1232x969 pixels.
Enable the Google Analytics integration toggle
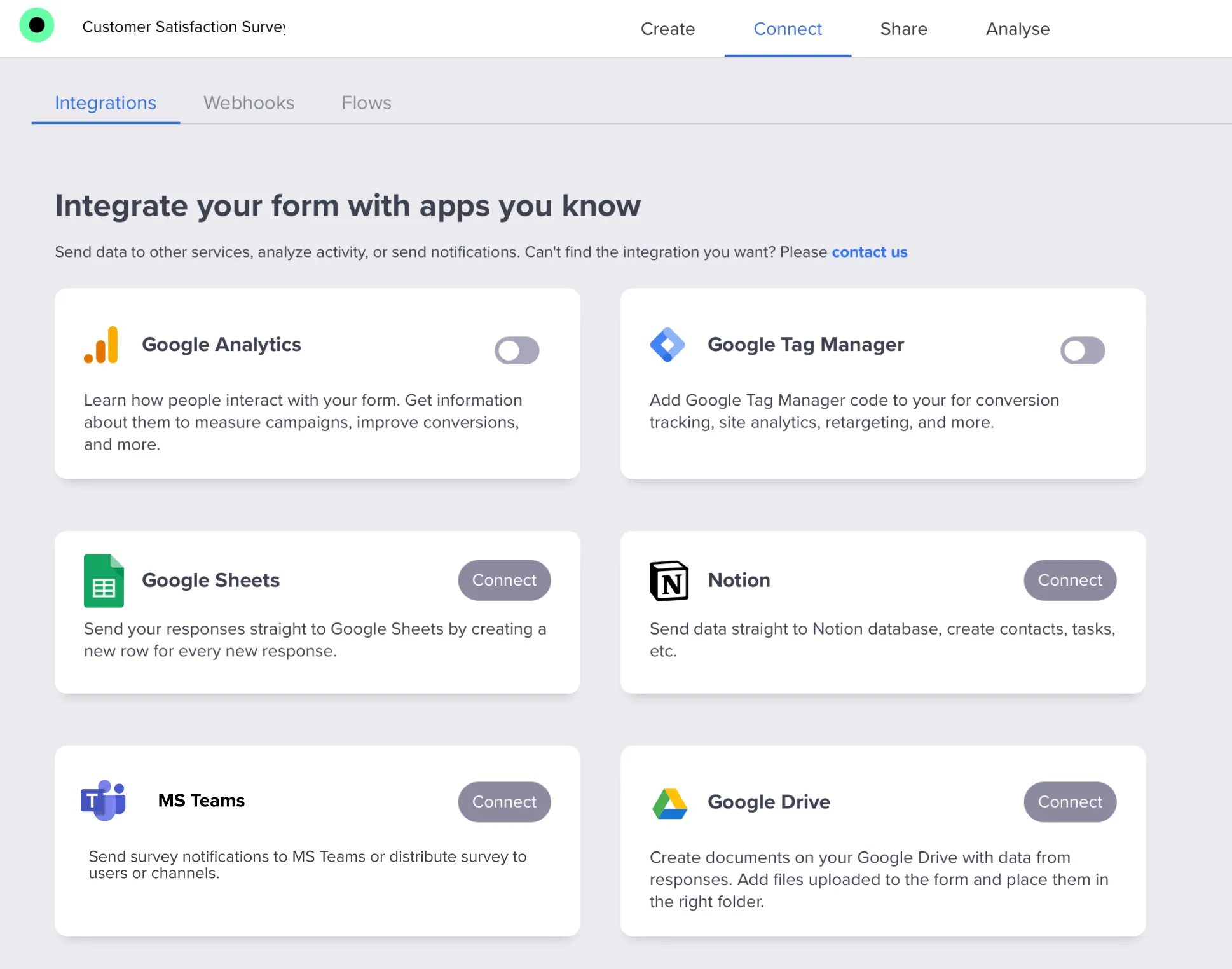point(517,350)
